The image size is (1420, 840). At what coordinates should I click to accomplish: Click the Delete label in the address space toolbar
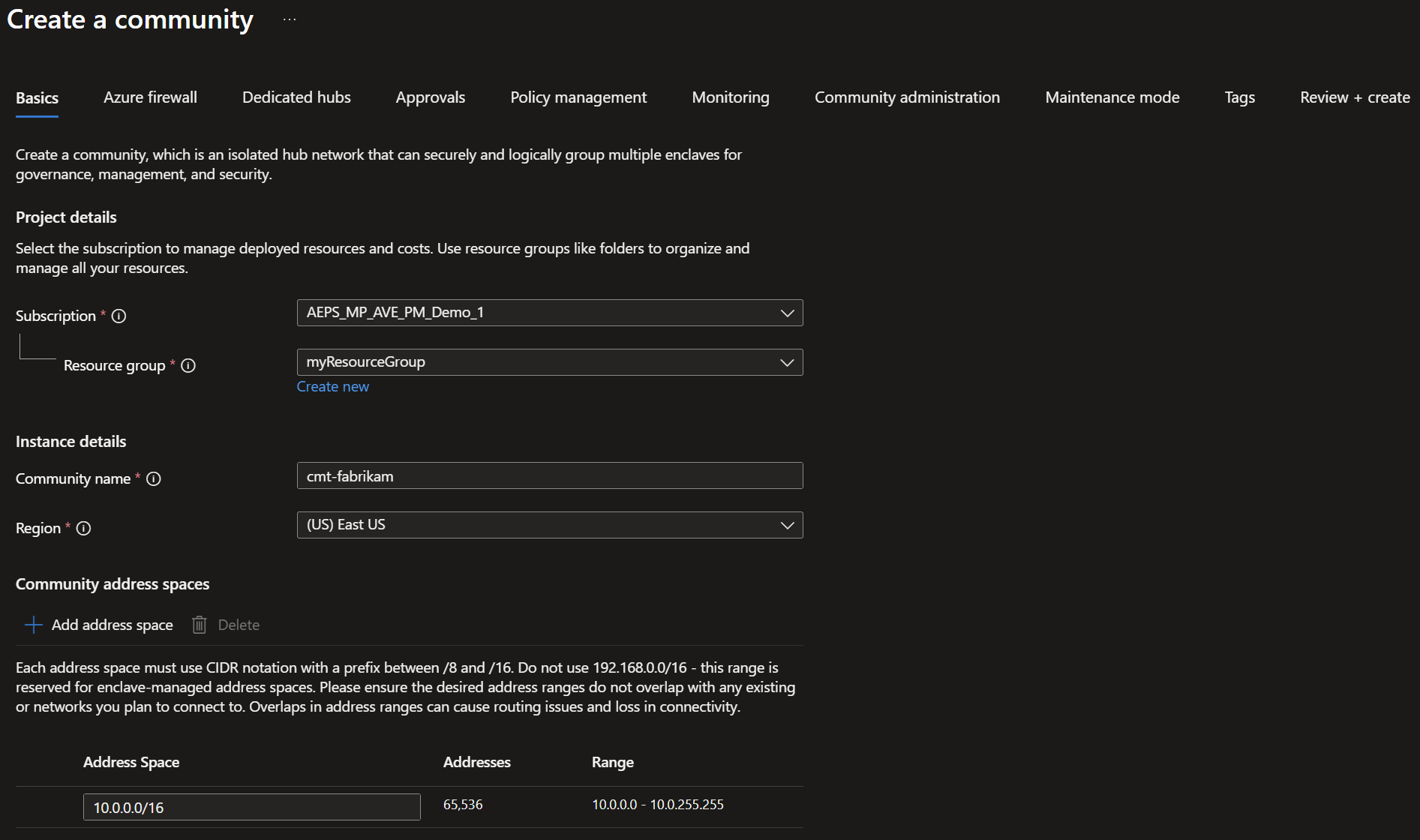pyautogui.click(x=239, y=625)
